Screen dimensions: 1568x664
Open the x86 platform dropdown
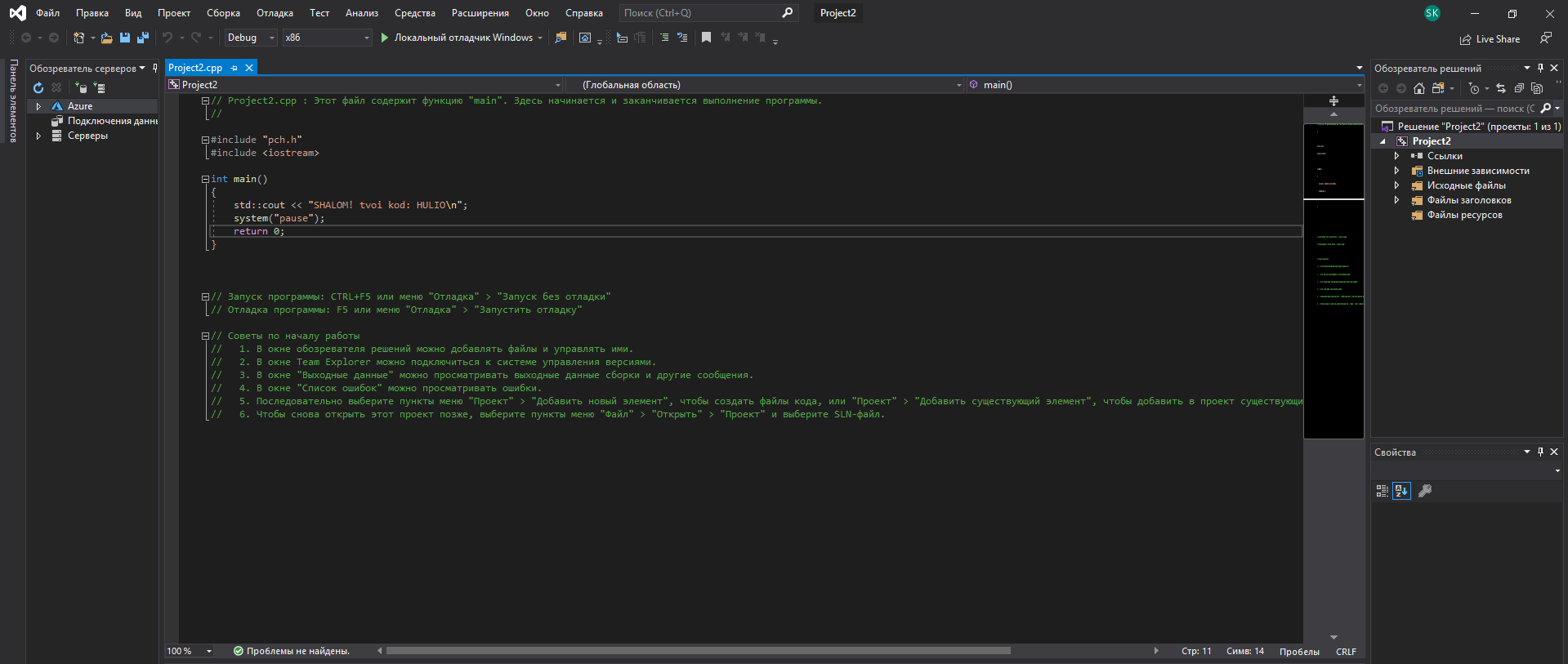click(328, 38)
